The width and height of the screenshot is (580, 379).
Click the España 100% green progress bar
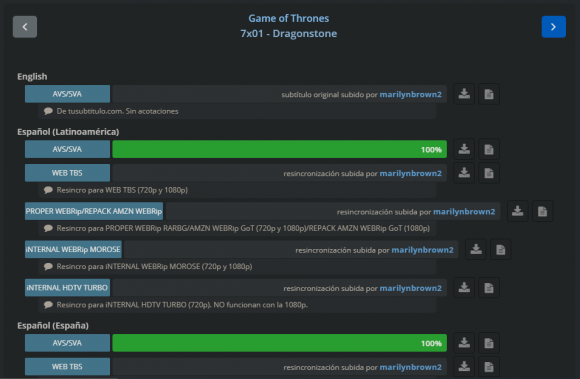pos(280,343)
